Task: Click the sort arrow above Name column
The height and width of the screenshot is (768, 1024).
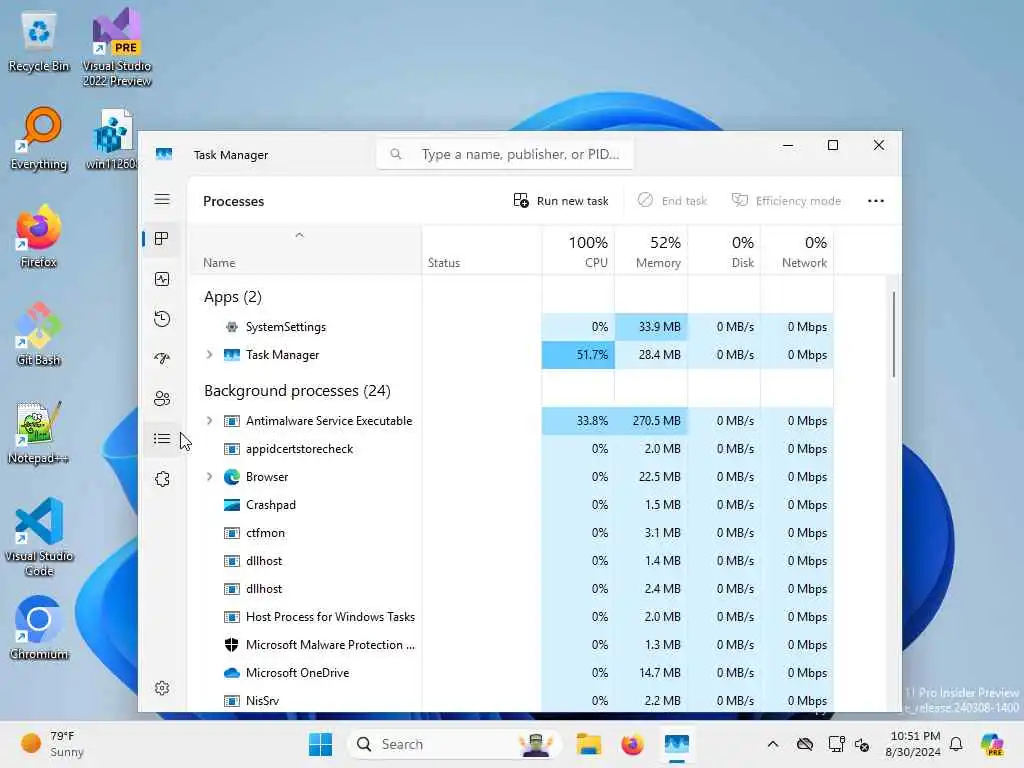Action: tap(299, 235)
